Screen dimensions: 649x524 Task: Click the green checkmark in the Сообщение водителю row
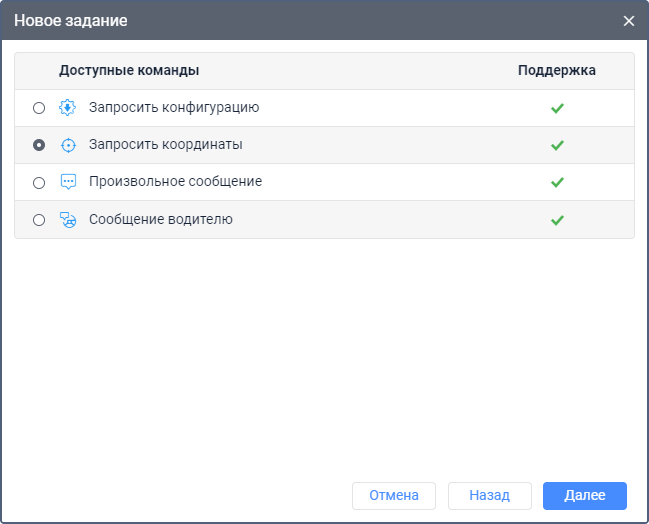(x=557, y=220)
